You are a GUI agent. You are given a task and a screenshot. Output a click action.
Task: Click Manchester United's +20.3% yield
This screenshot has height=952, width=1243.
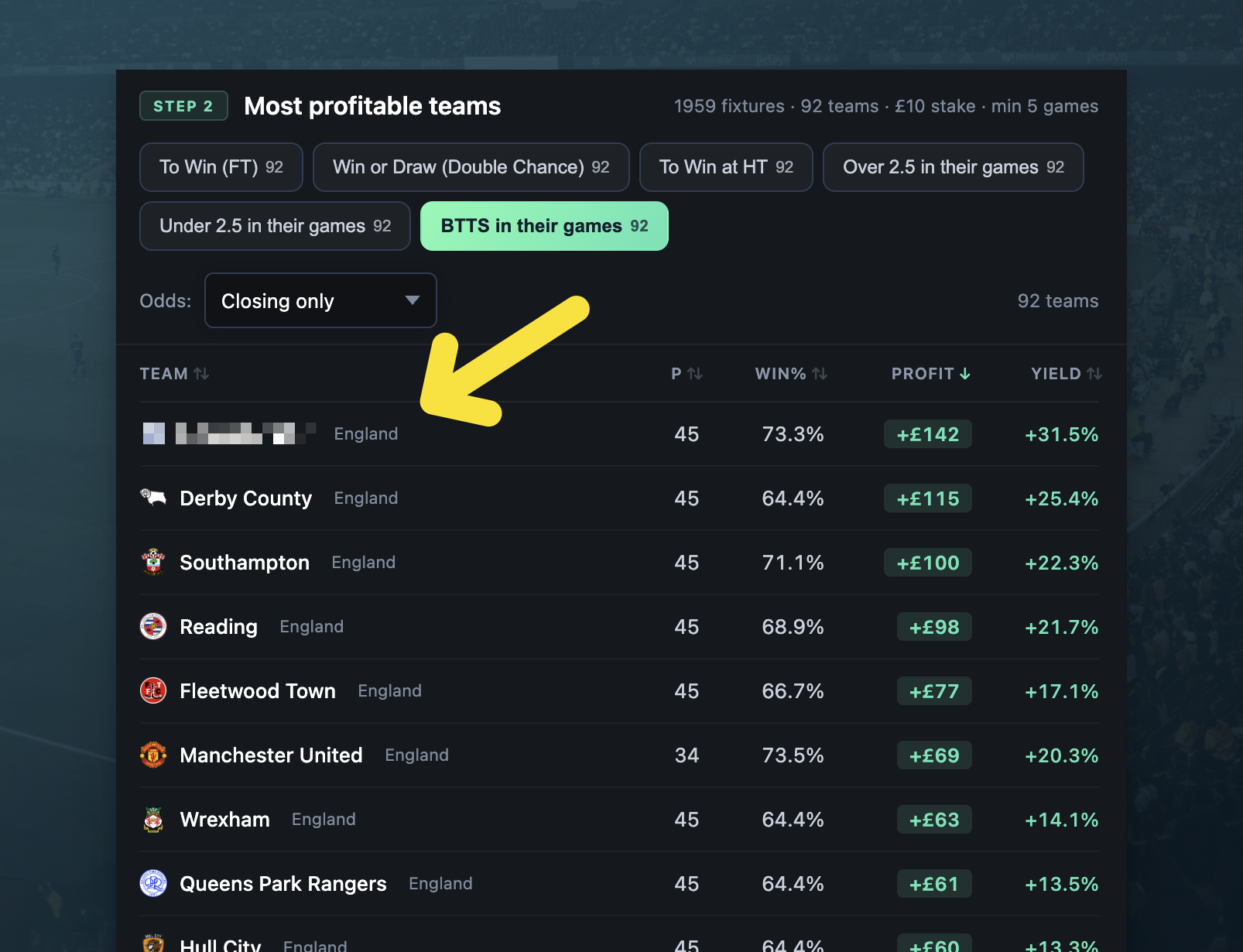click(1062, 755)
